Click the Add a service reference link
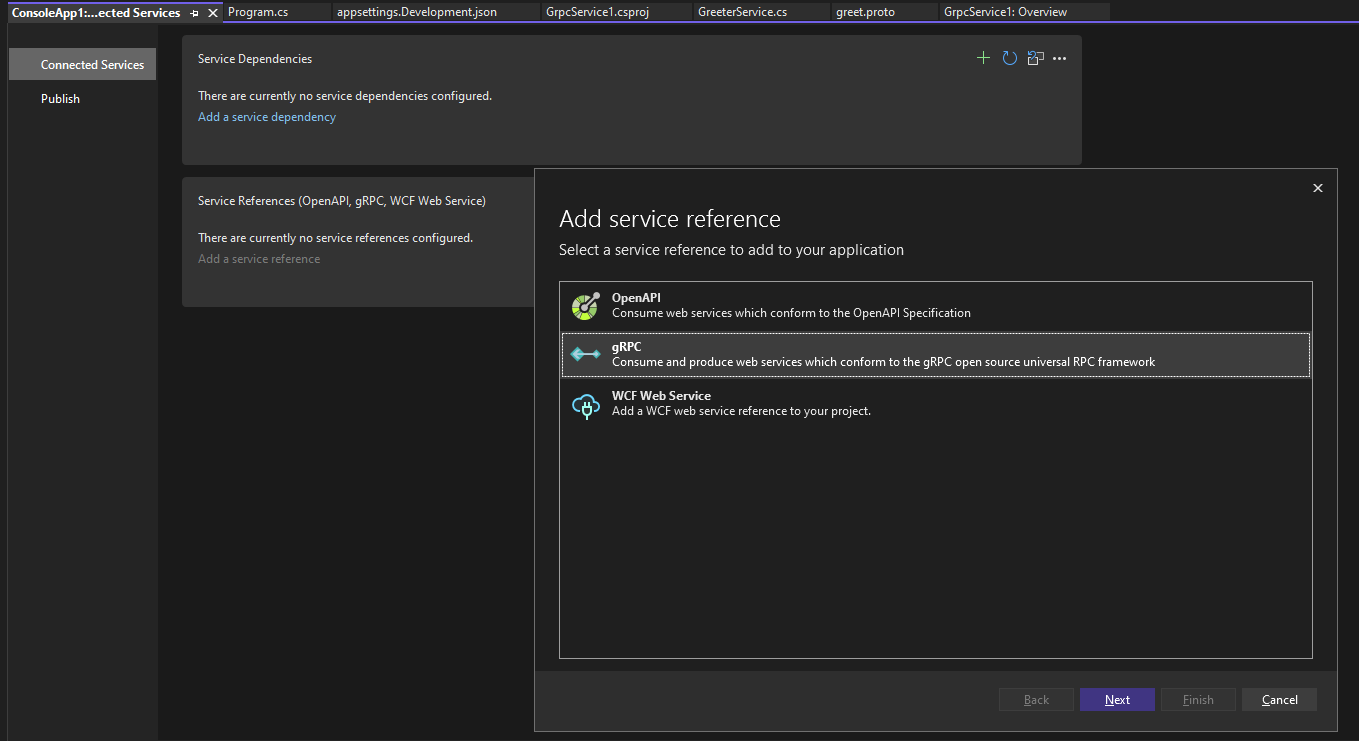This screenshot has height=741, width=1359. (259, 259)
